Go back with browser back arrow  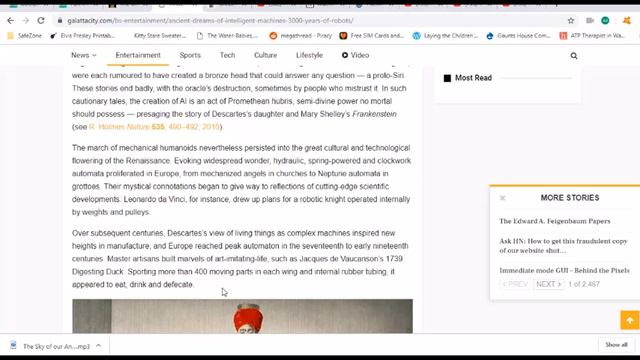click(11, 20)
